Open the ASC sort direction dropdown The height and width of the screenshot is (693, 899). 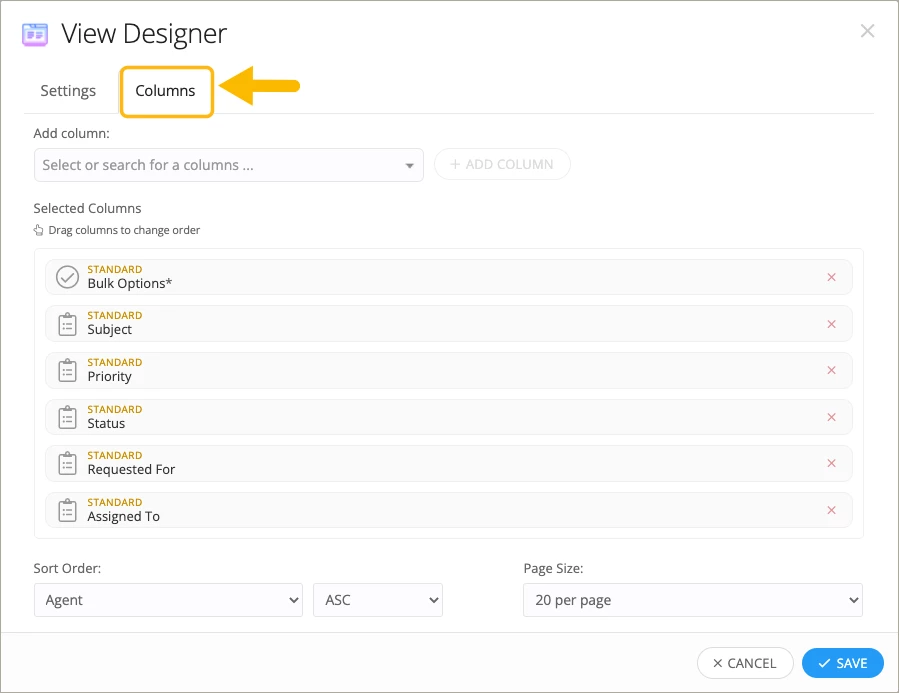tap(377, 600)
